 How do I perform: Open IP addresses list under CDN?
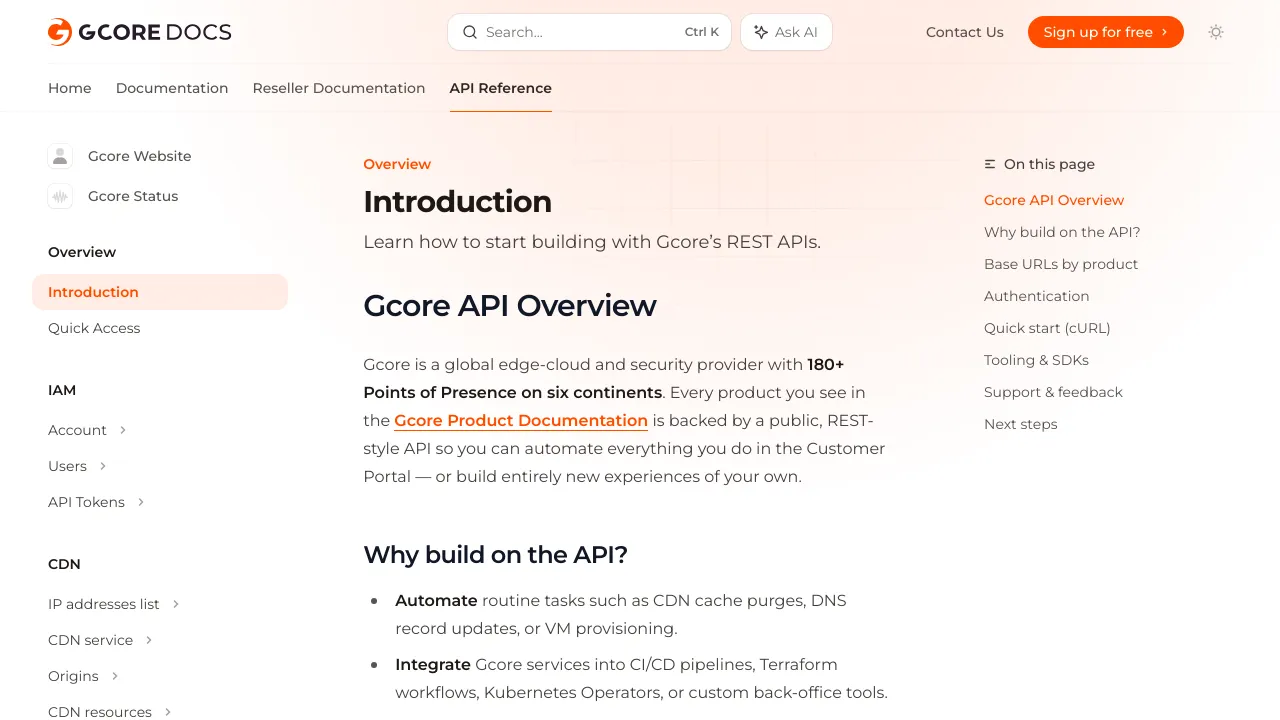tap(104, 604)
